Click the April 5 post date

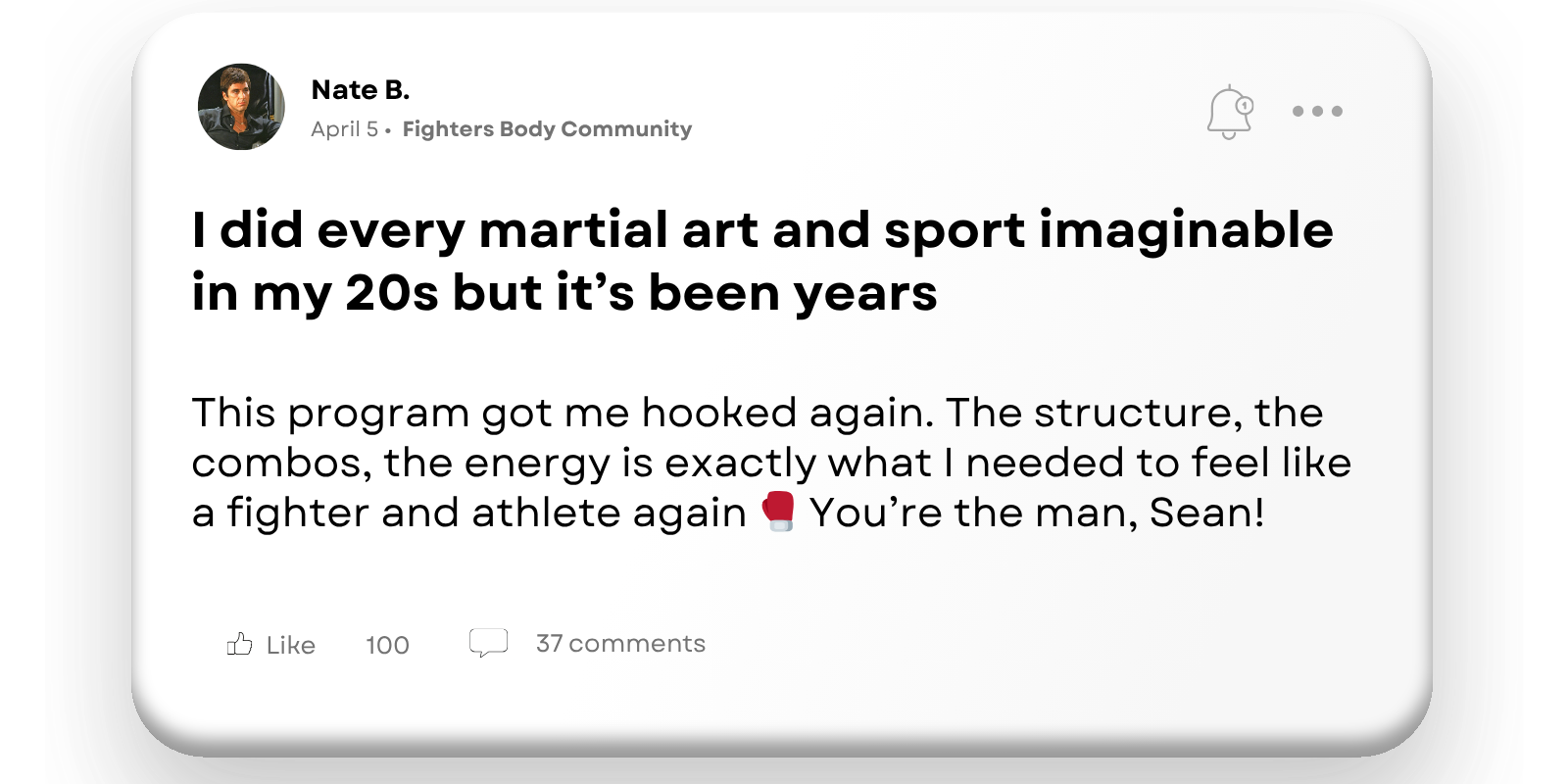click(344, 129)
